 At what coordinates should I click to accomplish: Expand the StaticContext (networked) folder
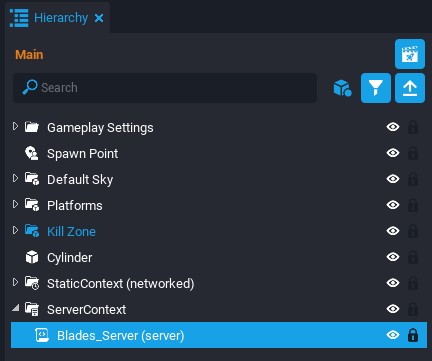point(15,282)
